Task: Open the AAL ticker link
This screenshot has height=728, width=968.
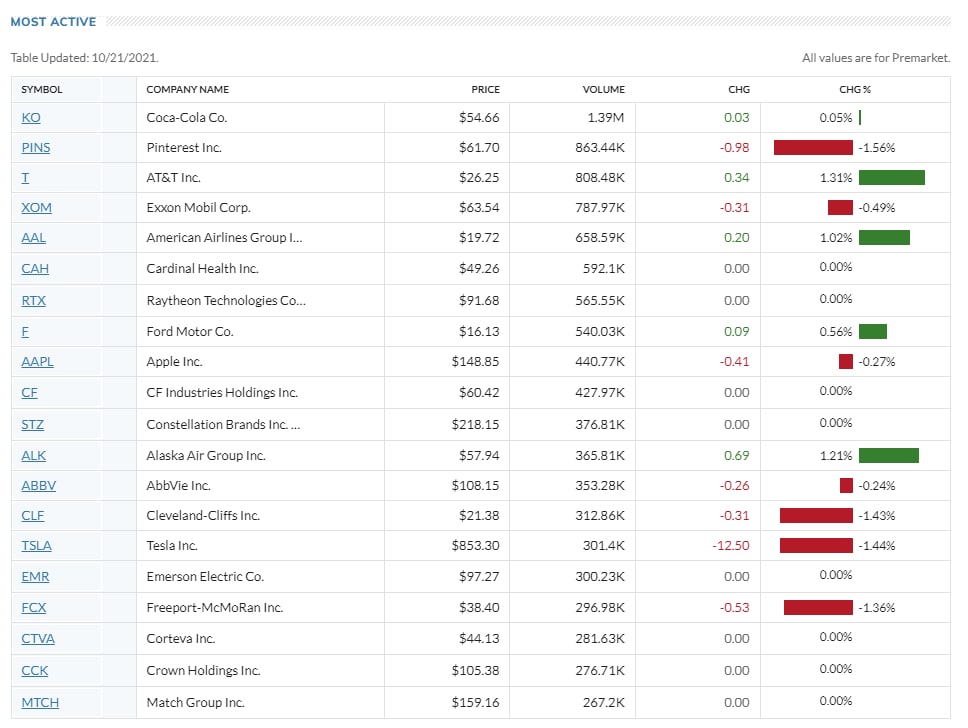Action: tap(33, 238)
